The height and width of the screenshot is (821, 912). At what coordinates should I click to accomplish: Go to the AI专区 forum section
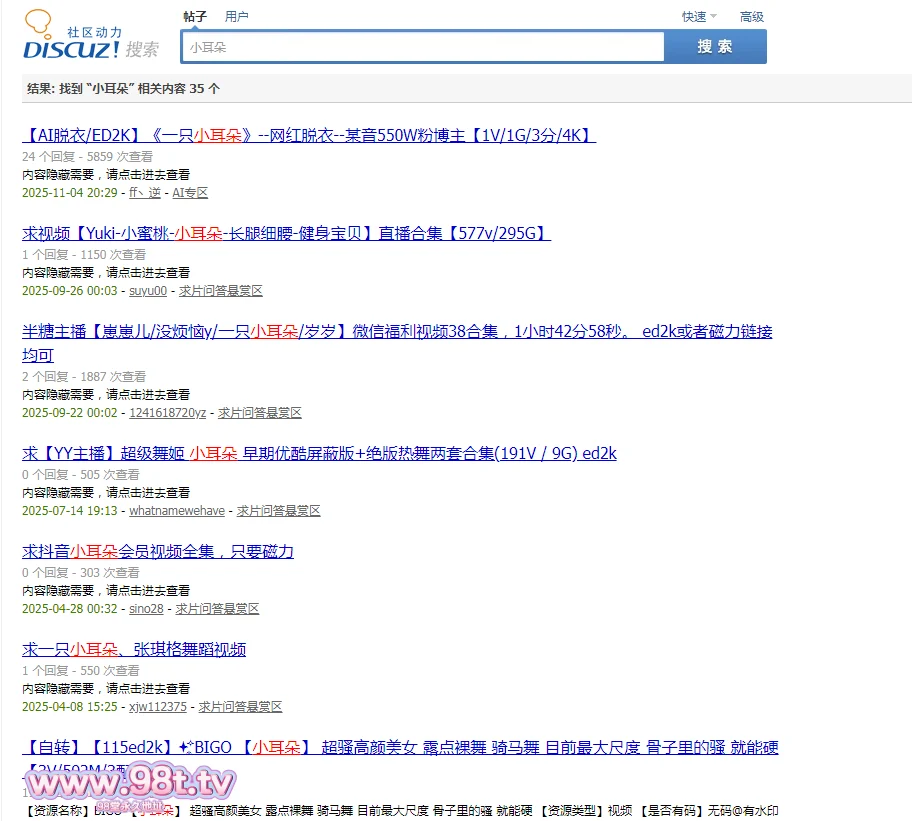point(190,192)
